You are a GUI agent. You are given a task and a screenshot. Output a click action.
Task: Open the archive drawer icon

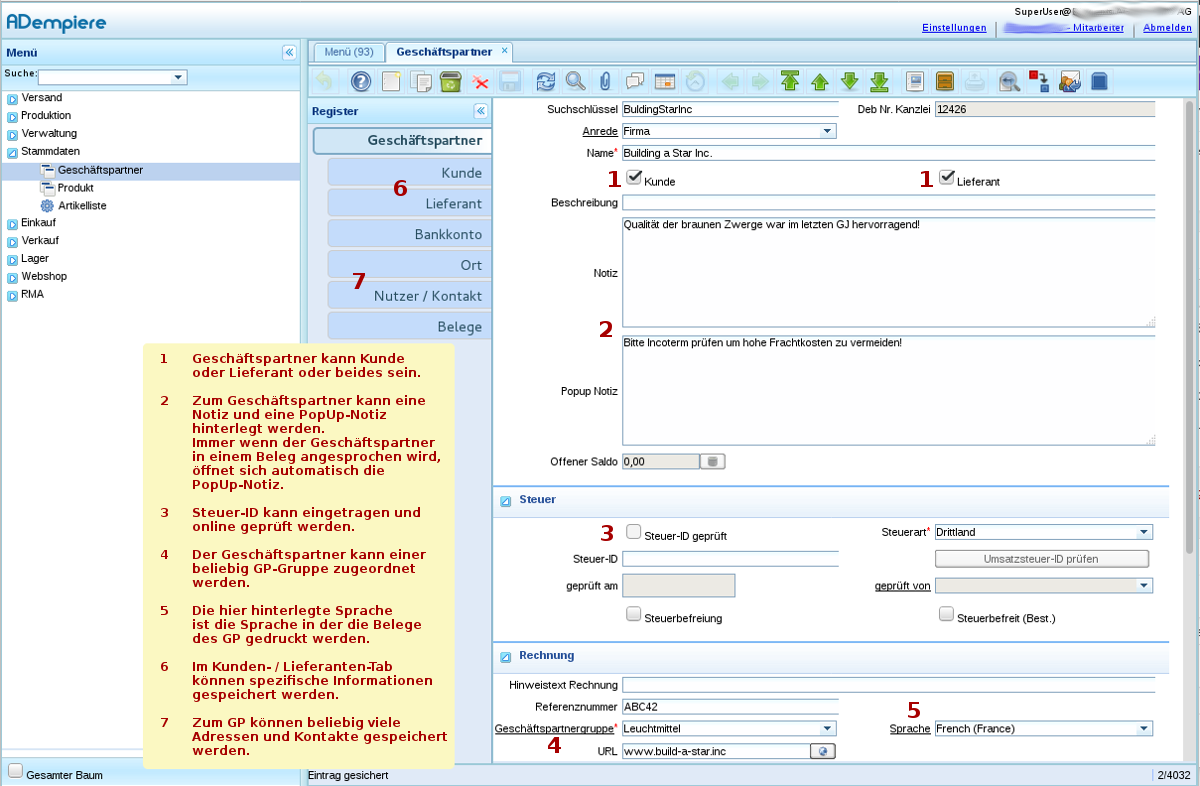tap(944, 82)
